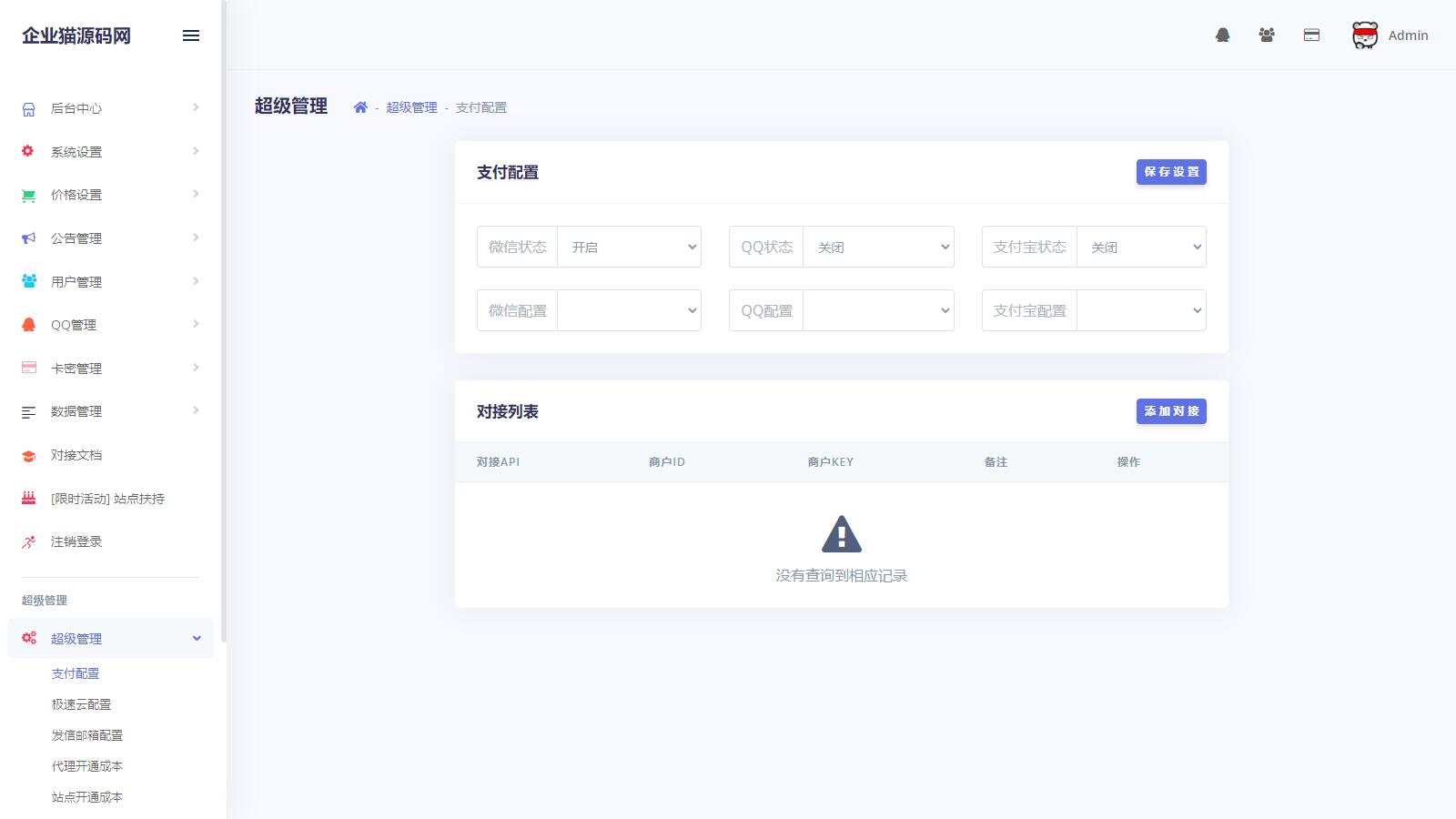The width and height of the screenshot is (1456, 819).
Task: Select 支付配置 in sidebar submenu
Action: point(76,673)
